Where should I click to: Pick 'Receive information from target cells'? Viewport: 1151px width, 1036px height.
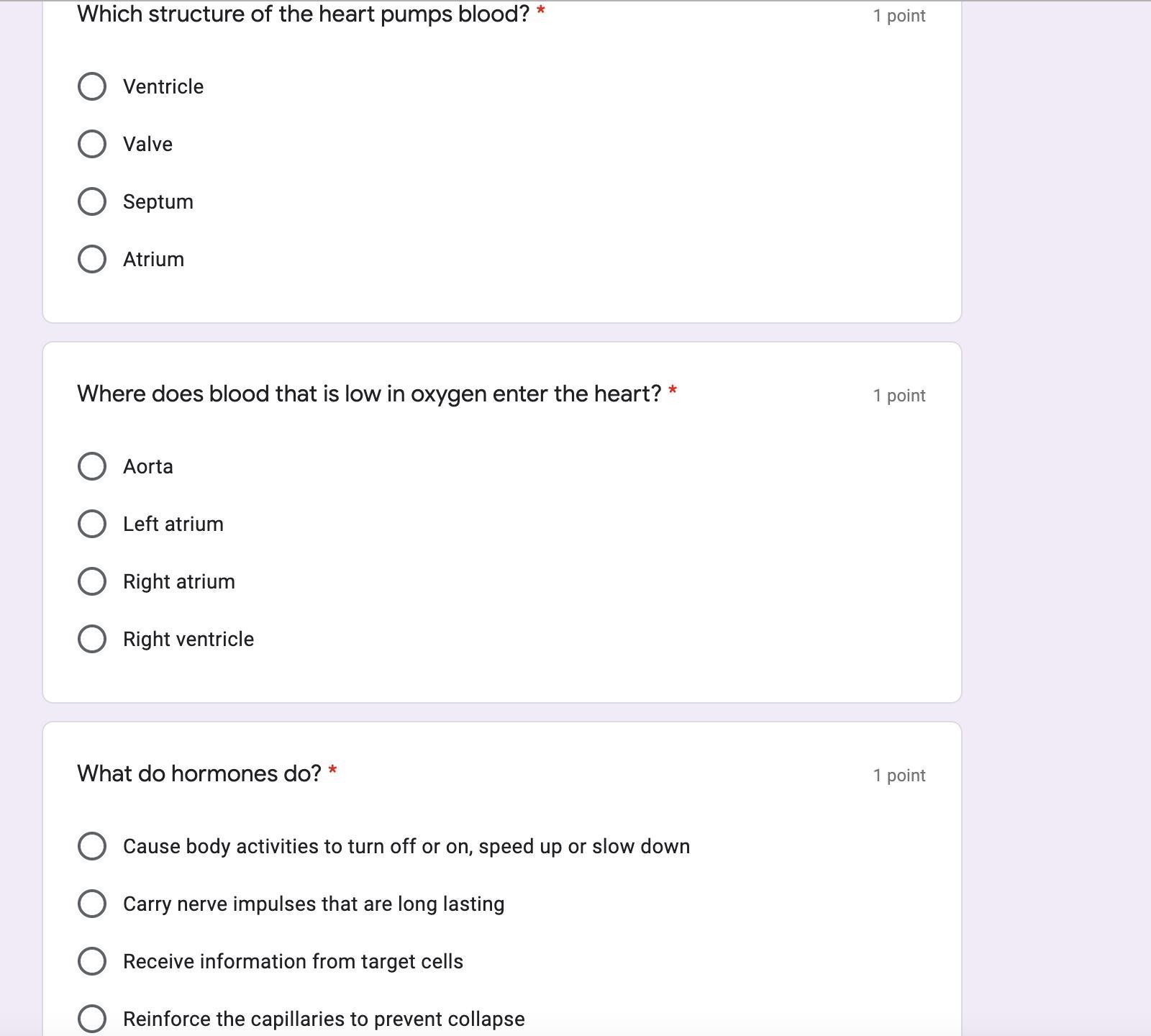[x=92, y=961]
